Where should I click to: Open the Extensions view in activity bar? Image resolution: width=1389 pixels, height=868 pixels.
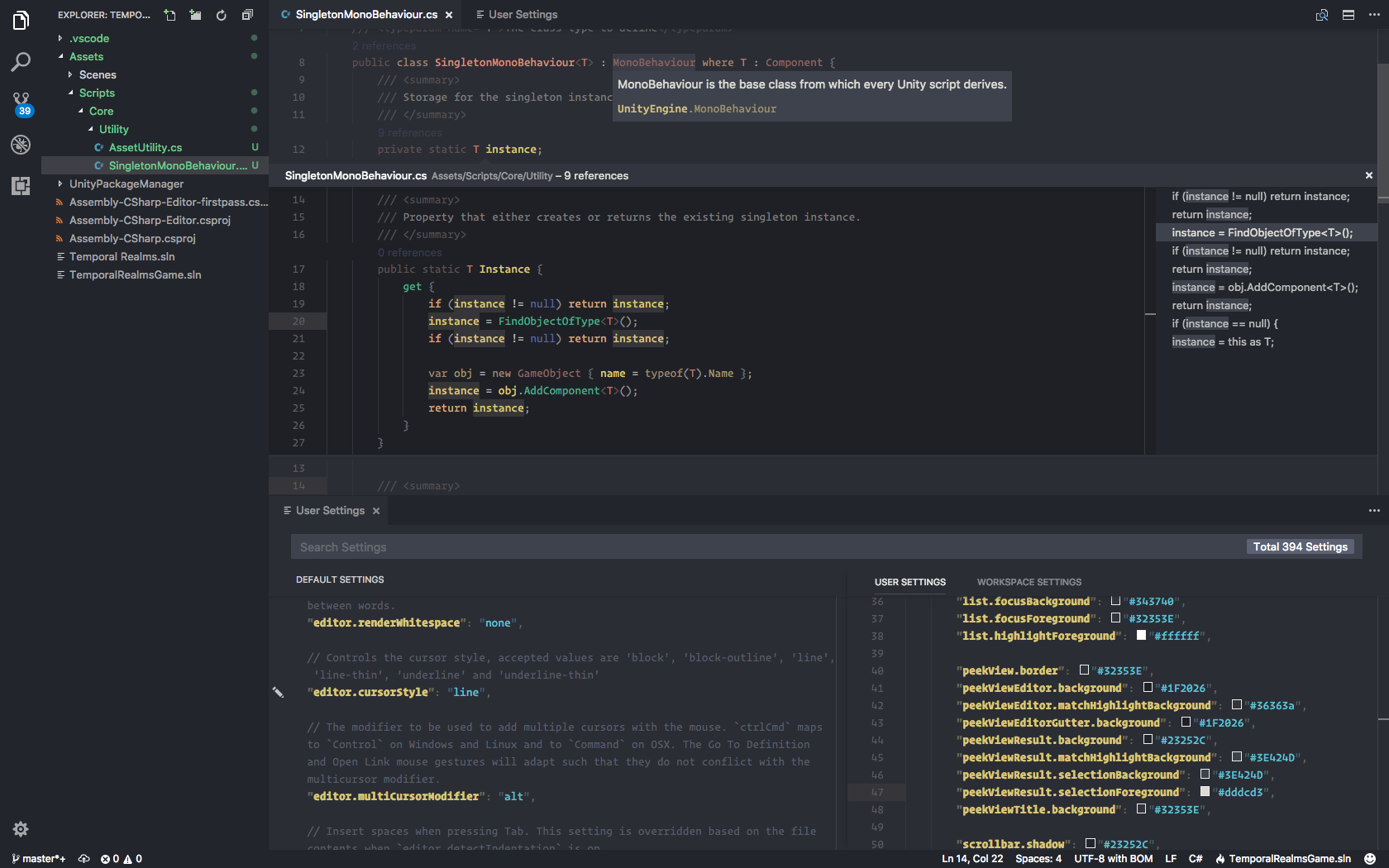click(x=21, y=186)
